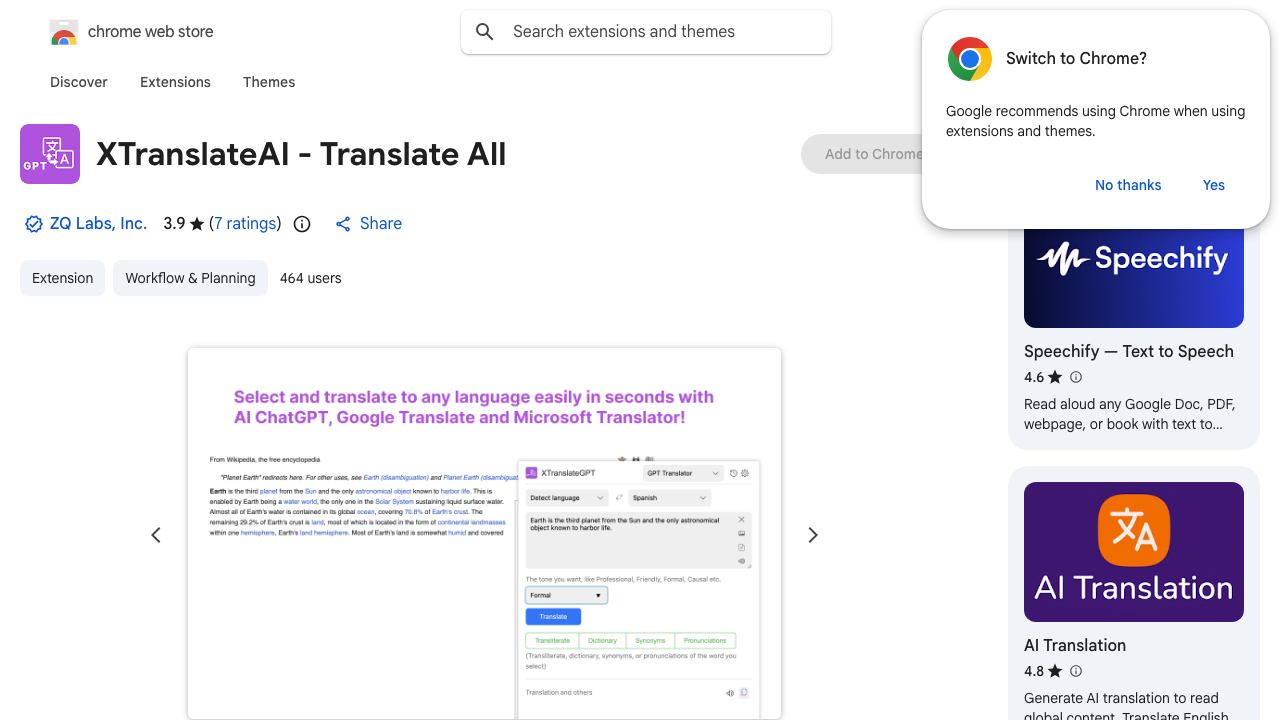The image size is (1280, 720).
Task: Select Synonyms tab in screenshot
Action: click(650, 641)
